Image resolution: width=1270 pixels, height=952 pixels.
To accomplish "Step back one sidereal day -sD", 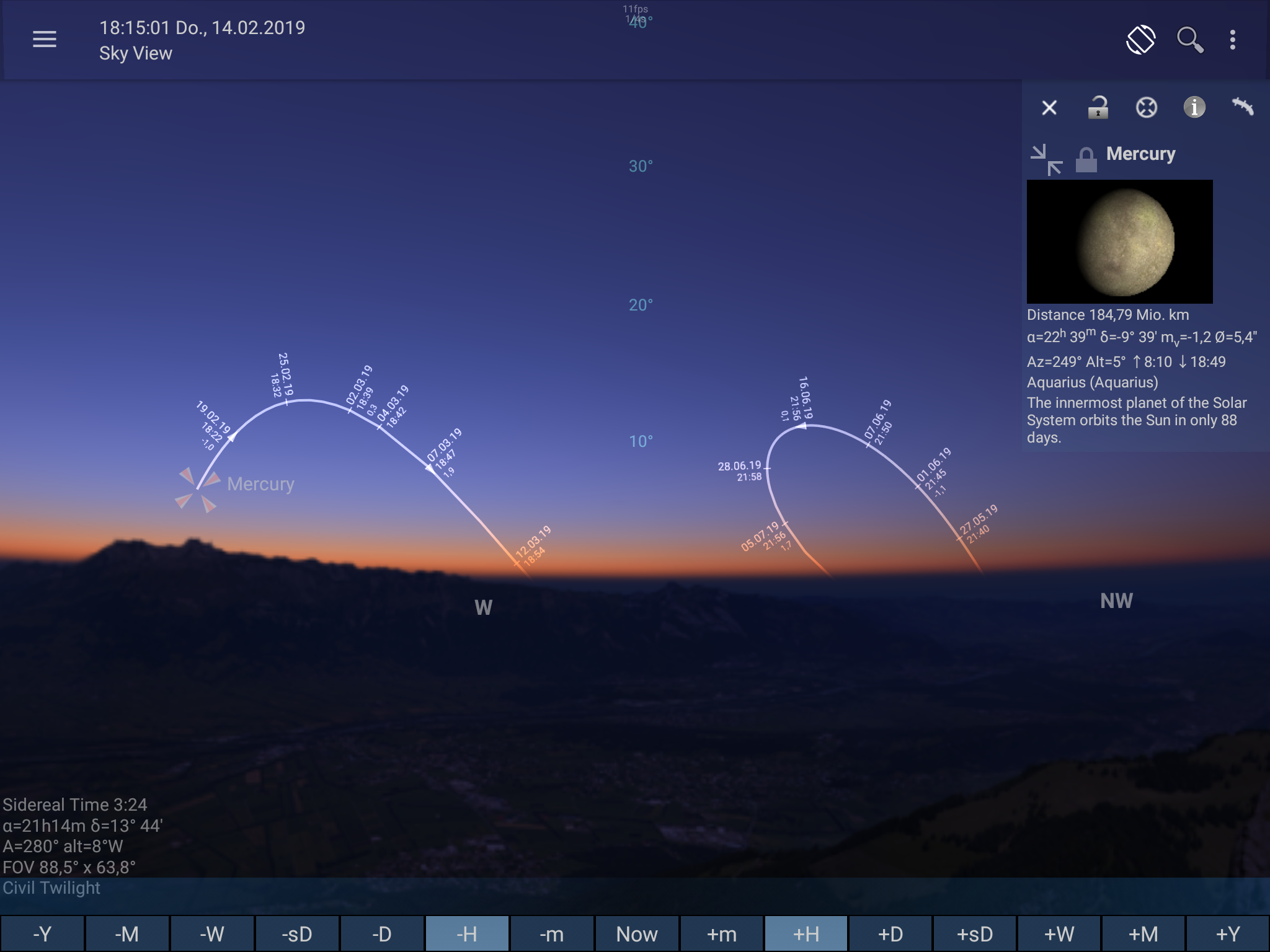I will click(x=297, y=933).
